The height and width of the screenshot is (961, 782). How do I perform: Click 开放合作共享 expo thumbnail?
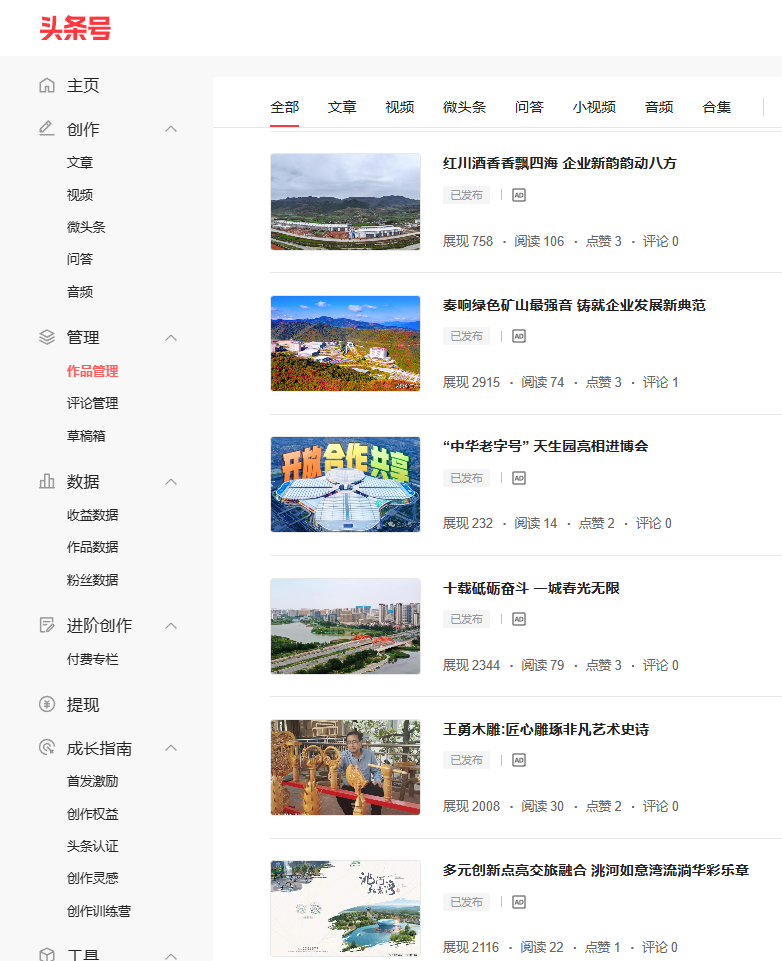pos(346,484)
